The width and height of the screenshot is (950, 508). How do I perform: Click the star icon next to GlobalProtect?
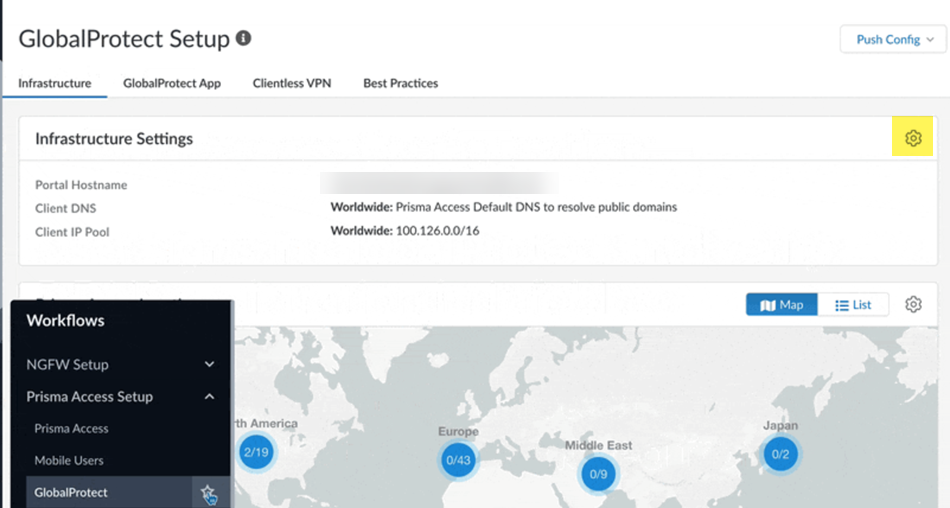click(207, 491)
